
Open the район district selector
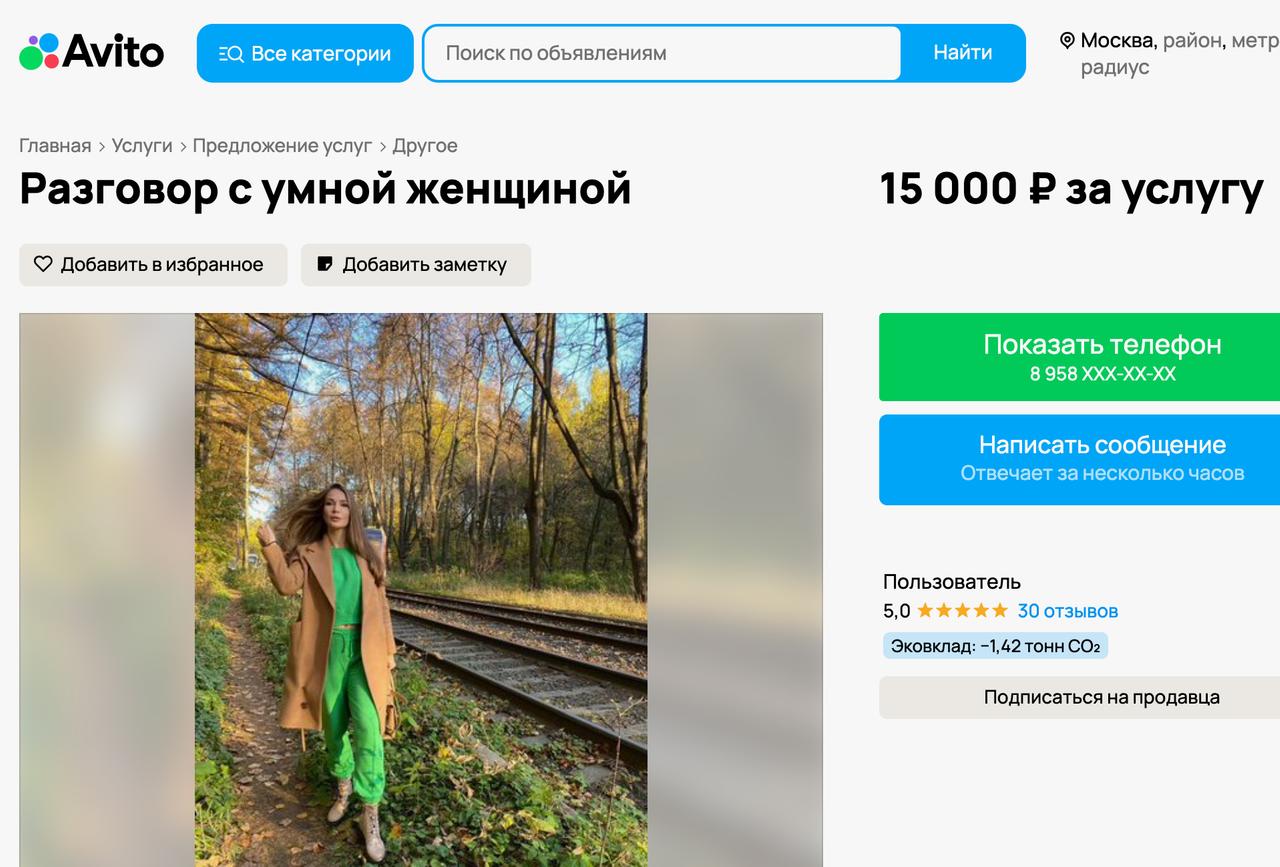click(1193, 42)
